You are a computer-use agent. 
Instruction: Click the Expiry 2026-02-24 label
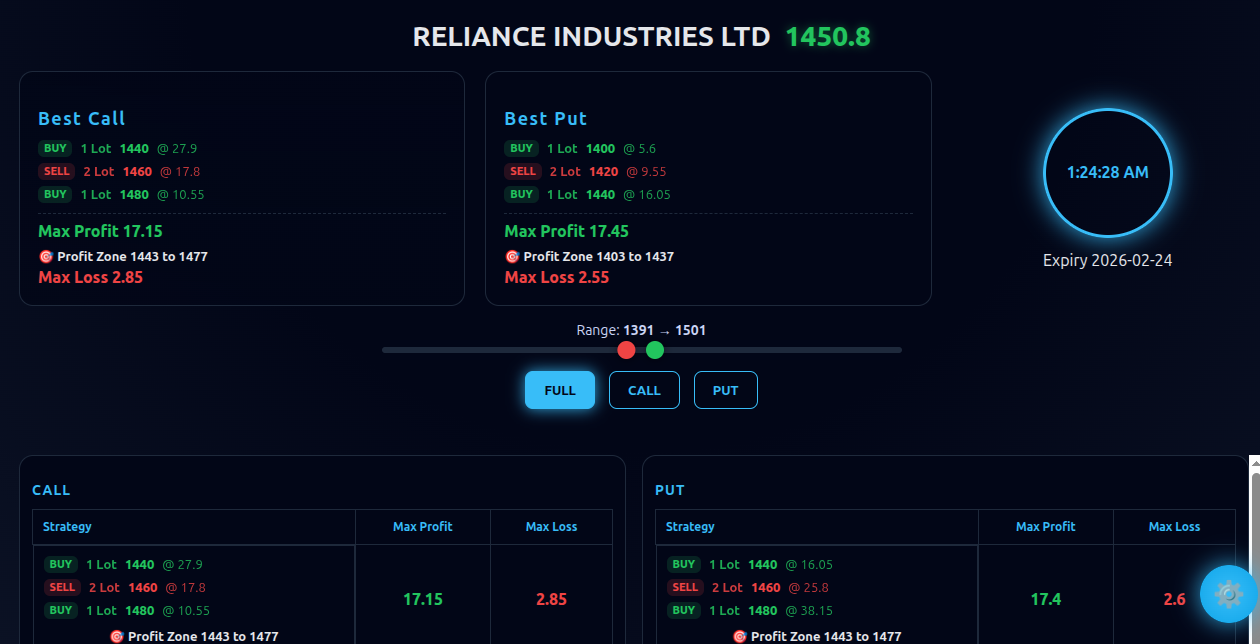tap(1107, 260)
